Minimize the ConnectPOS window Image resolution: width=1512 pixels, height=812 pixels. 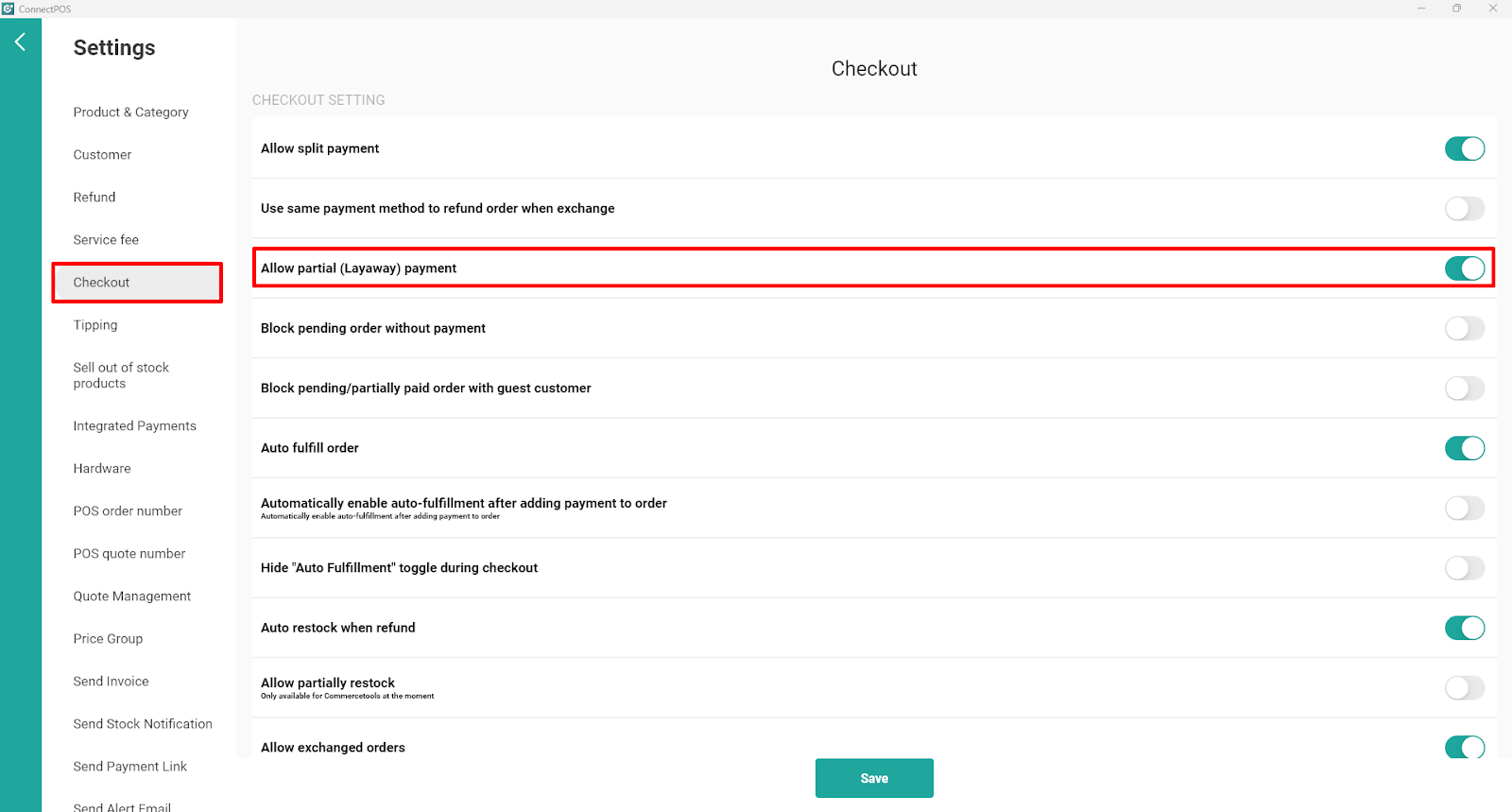click(x=1421, y=9)
